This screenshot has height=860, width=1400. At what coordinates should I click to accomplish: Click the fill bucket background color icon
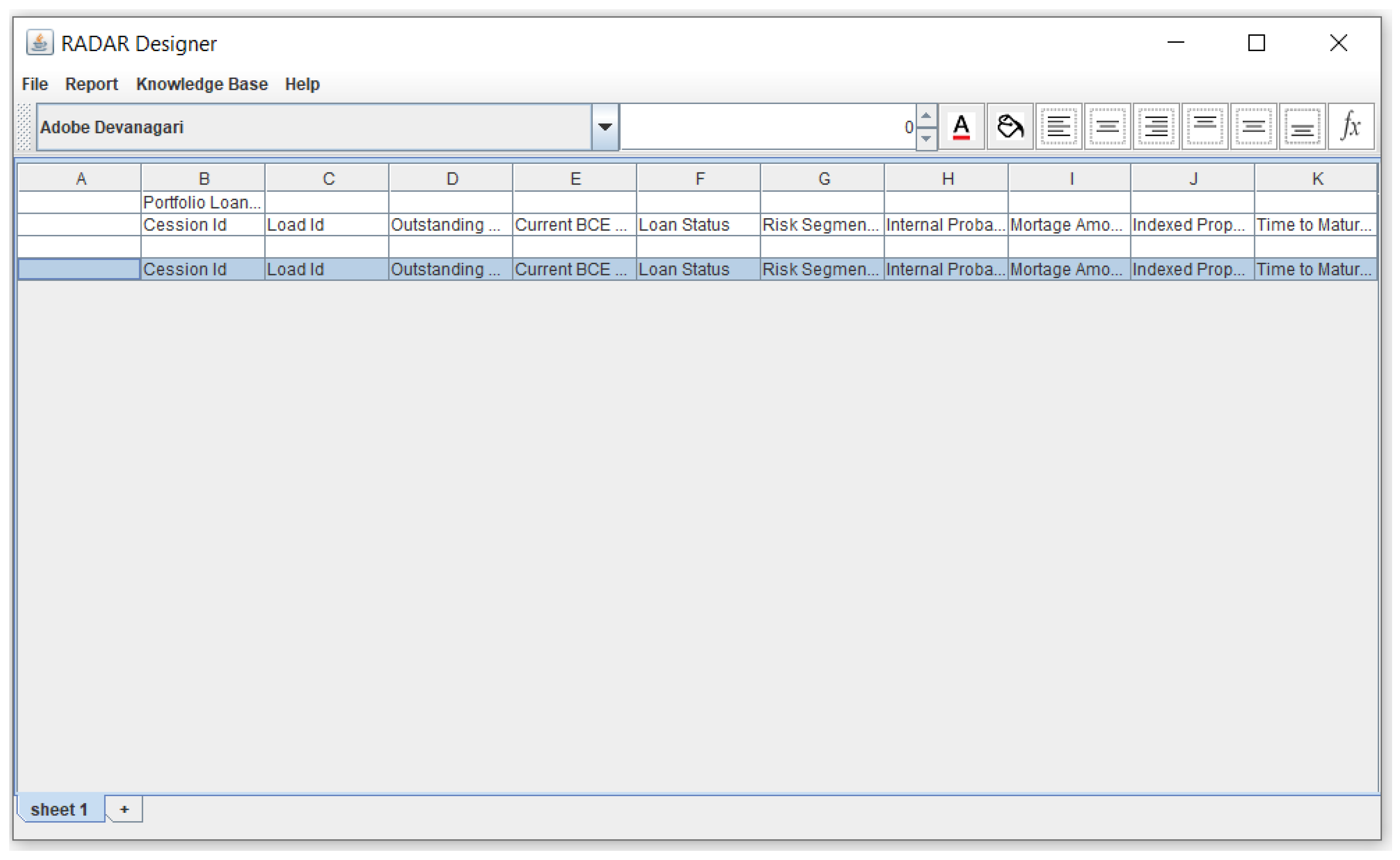1010,127
